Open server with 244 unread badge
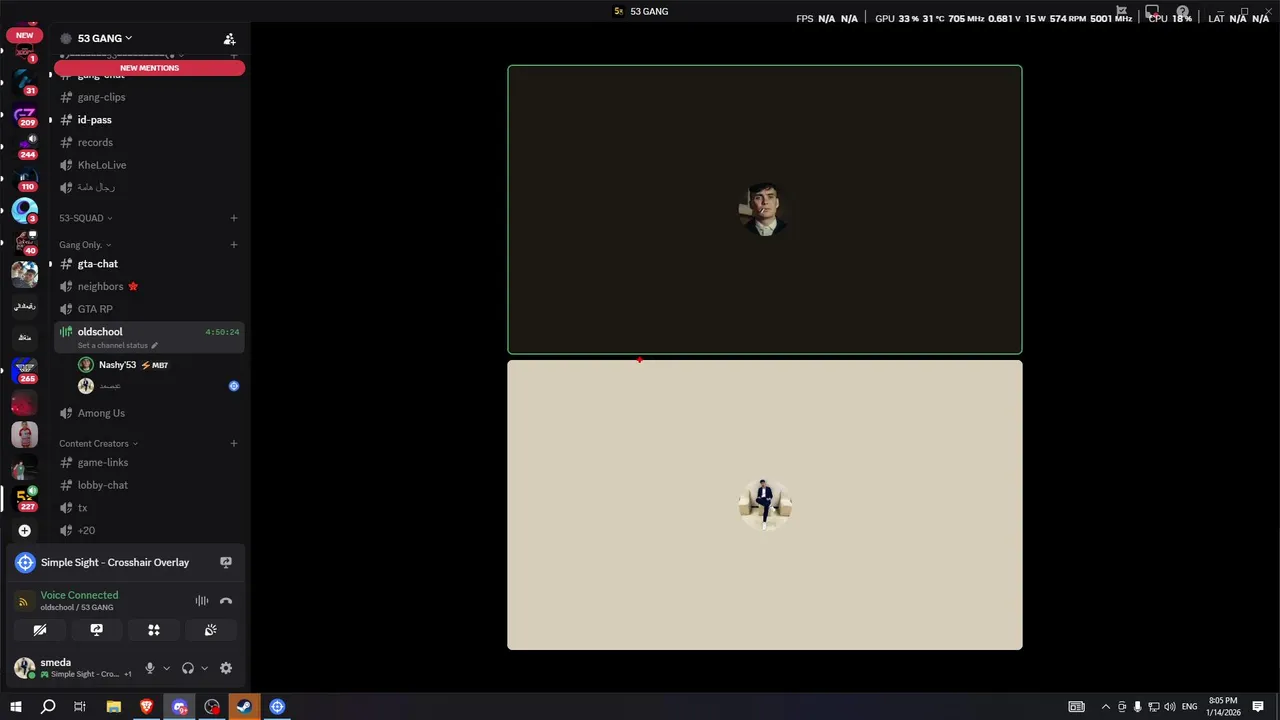The height and width of the screenshot is (720, 1280). 25,147
